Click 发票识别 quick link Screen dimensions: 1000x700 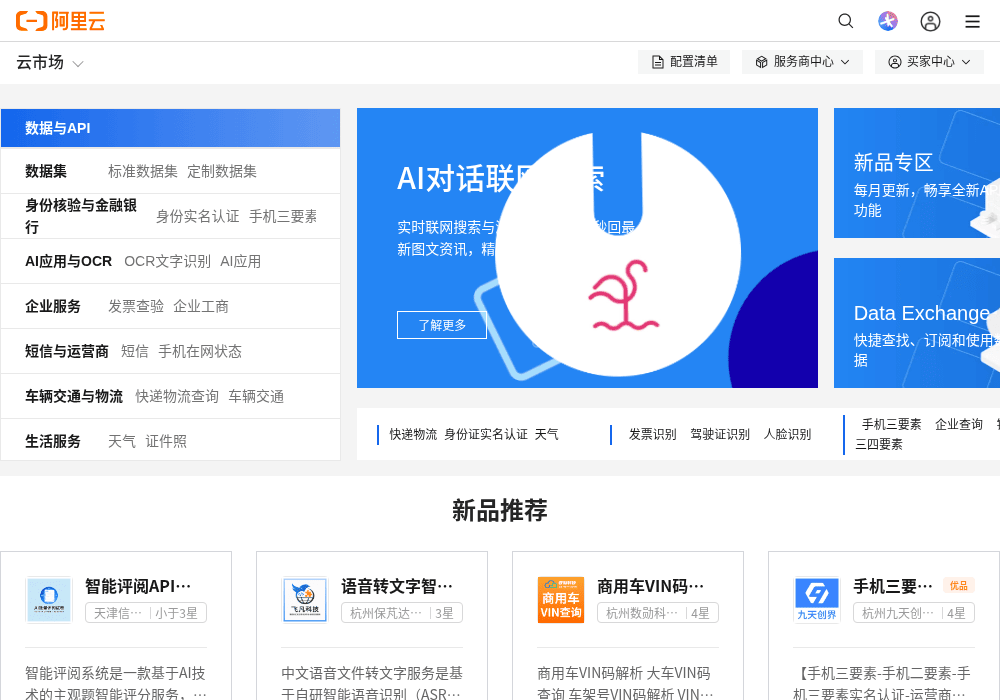(652, 435)
